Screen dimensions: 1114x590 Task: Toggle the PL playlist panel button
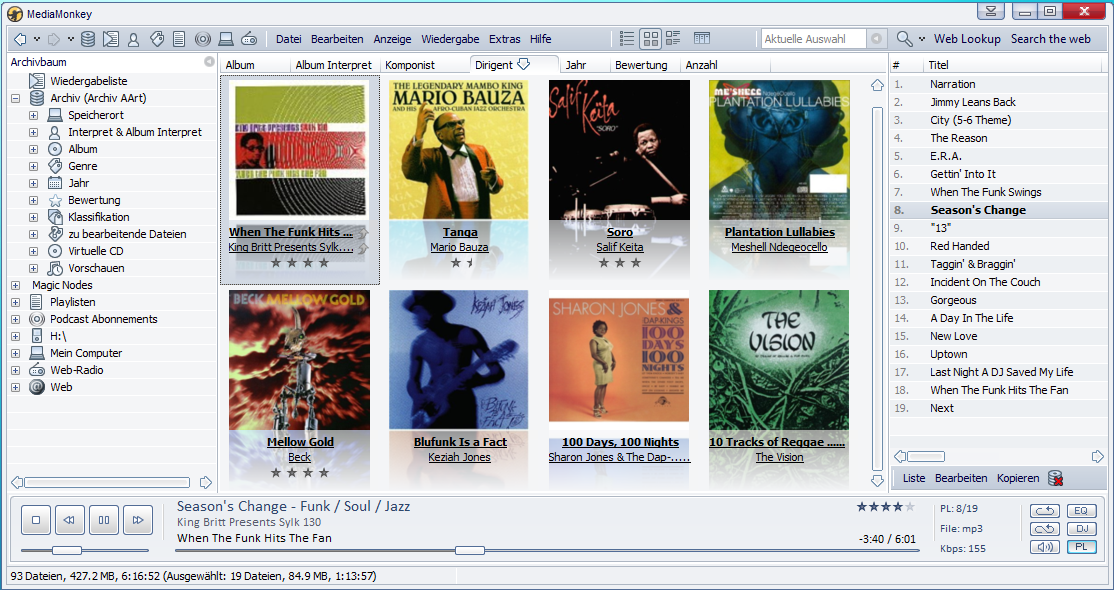coord(1081,547)
